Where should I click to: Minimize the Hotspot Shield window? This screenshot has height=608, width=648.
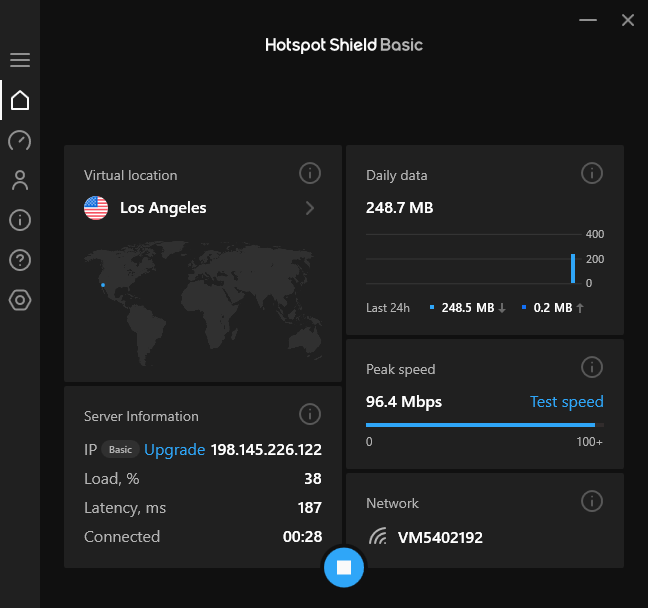[x=588, y=20]
